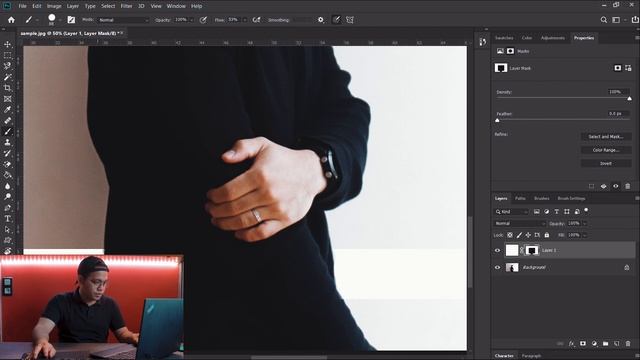The image size is (640, 360).
Task: Select the Healing Brush tool
Action: [x=7, y=120]
